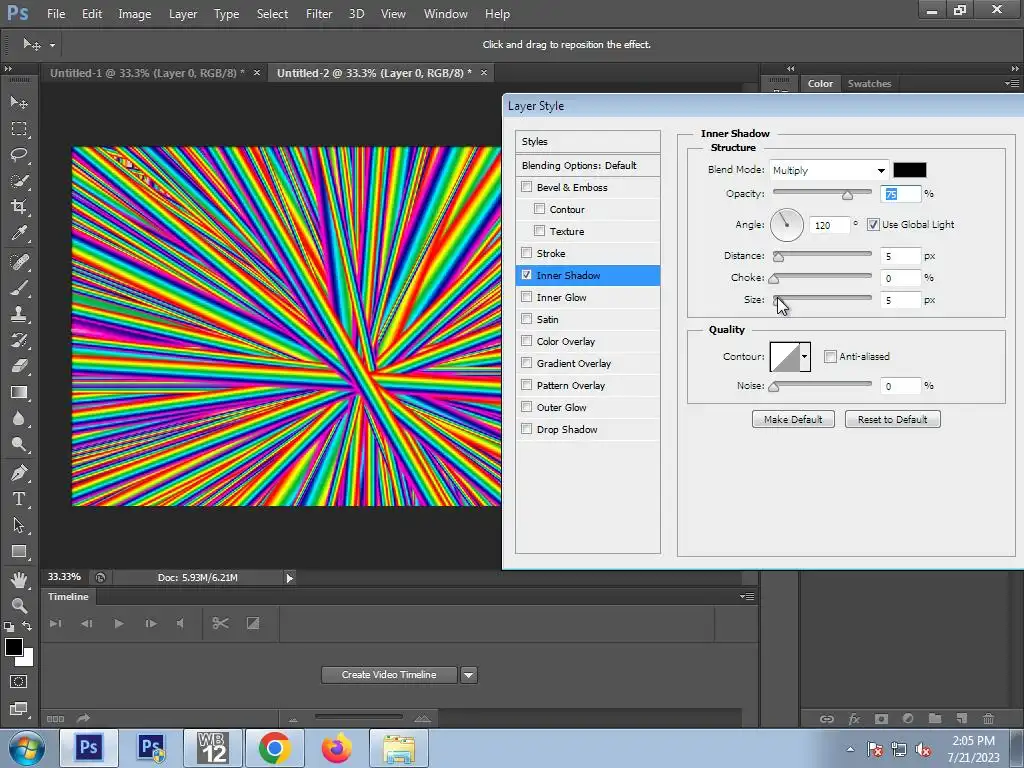Show hidden system tray icons

pos(850,749)
